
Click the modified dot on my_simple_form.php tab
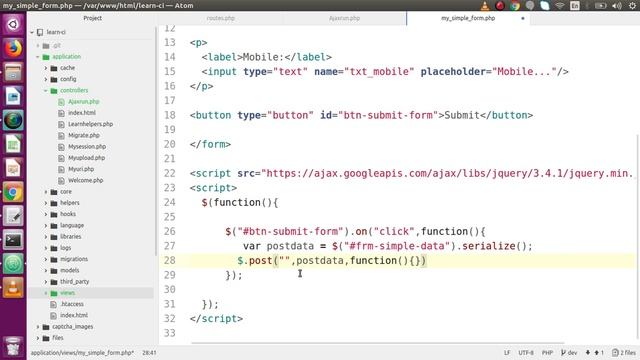pyautogui.click(x=522, y=18)
